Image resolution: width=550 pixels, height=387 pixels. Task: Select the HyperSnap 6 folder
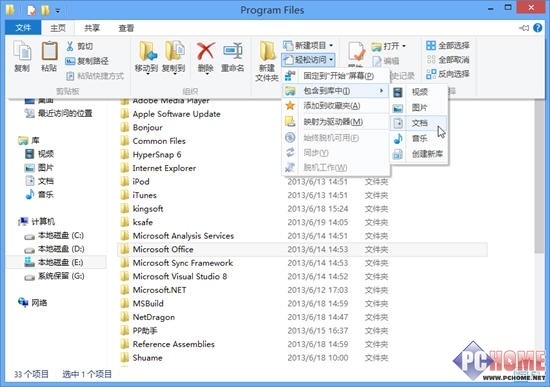(151, 155)
